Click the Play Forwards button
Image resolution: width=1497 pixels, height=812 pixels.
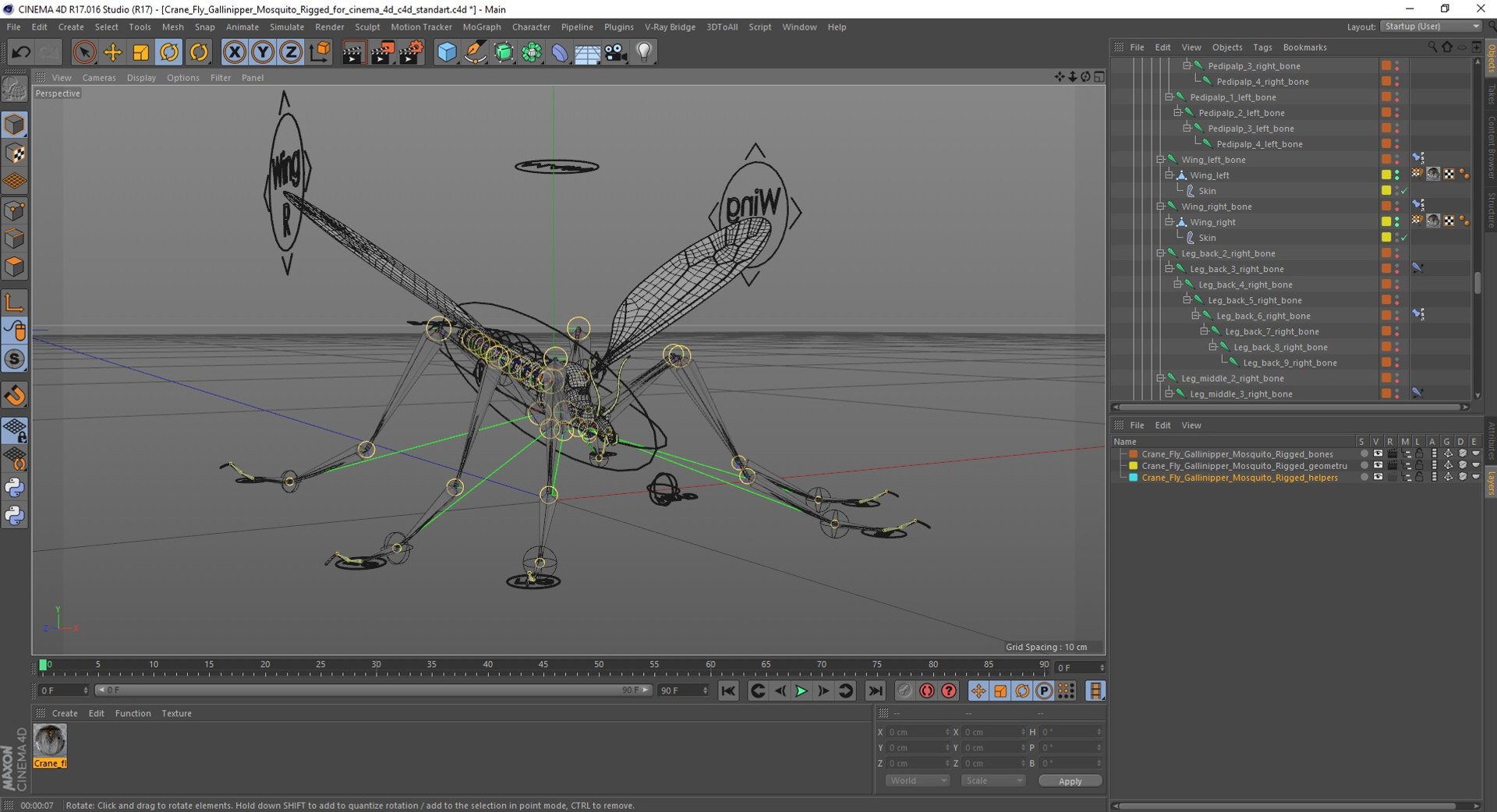(x=802, y=690)
